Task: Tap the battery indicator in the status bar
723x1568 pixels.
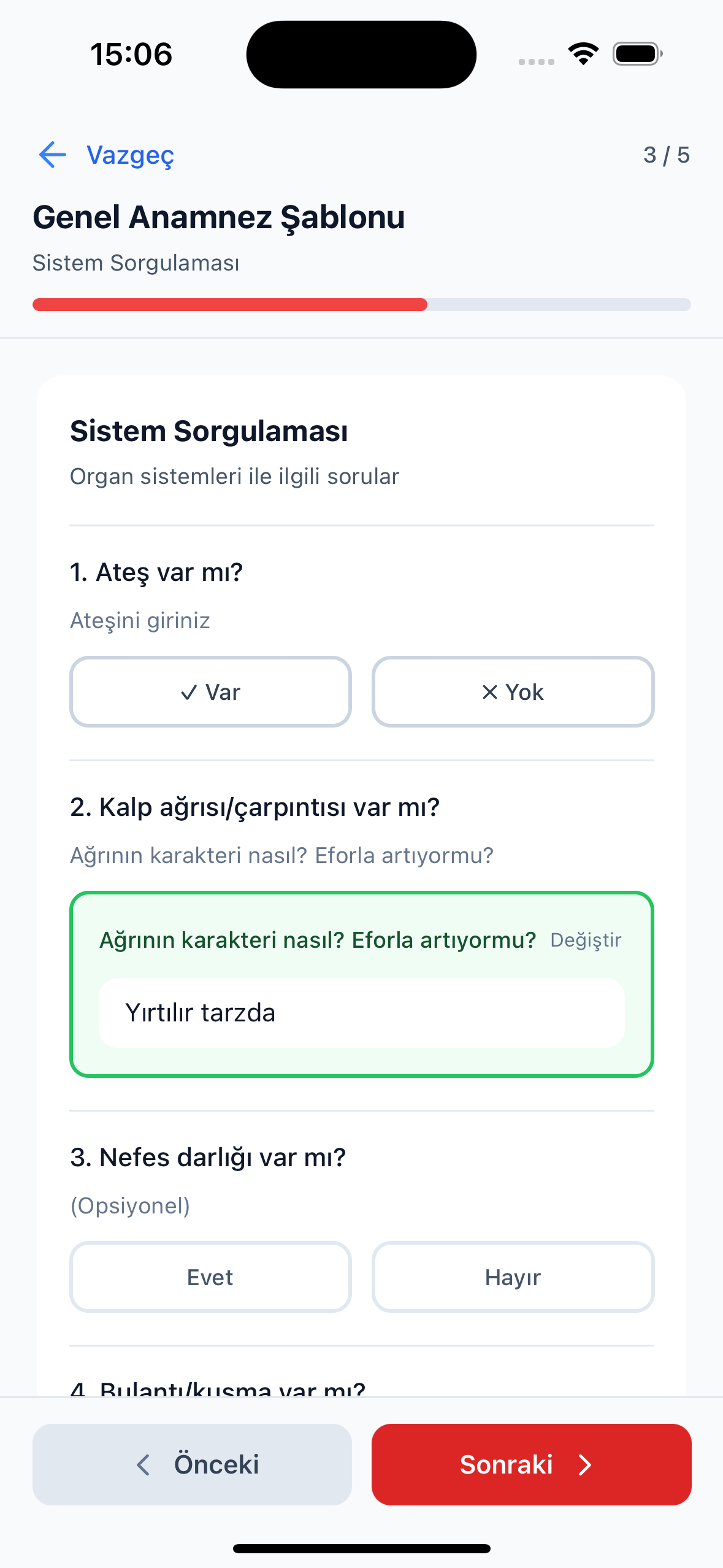Action: coord(635,53)
